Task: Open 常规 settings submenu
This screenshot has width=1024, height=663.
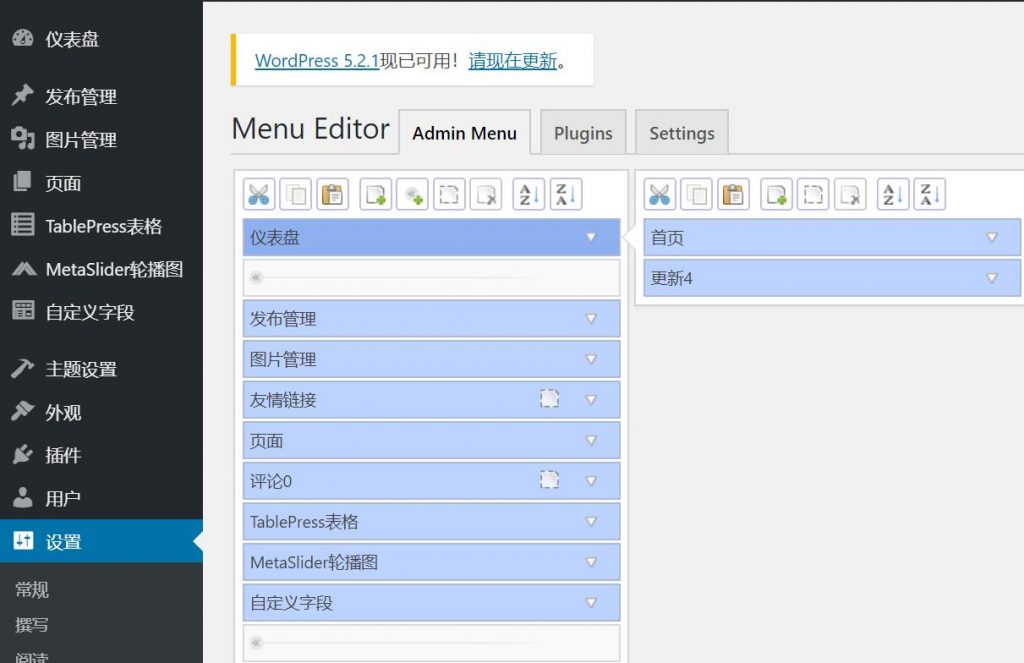Action: click(32, 590)
